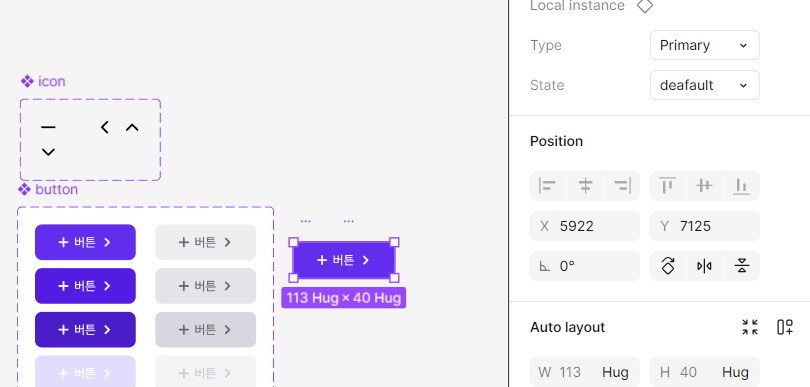Click the bottom-left selection handle
Viewport: 810px width, 387px height.
[x=293, y=278]
